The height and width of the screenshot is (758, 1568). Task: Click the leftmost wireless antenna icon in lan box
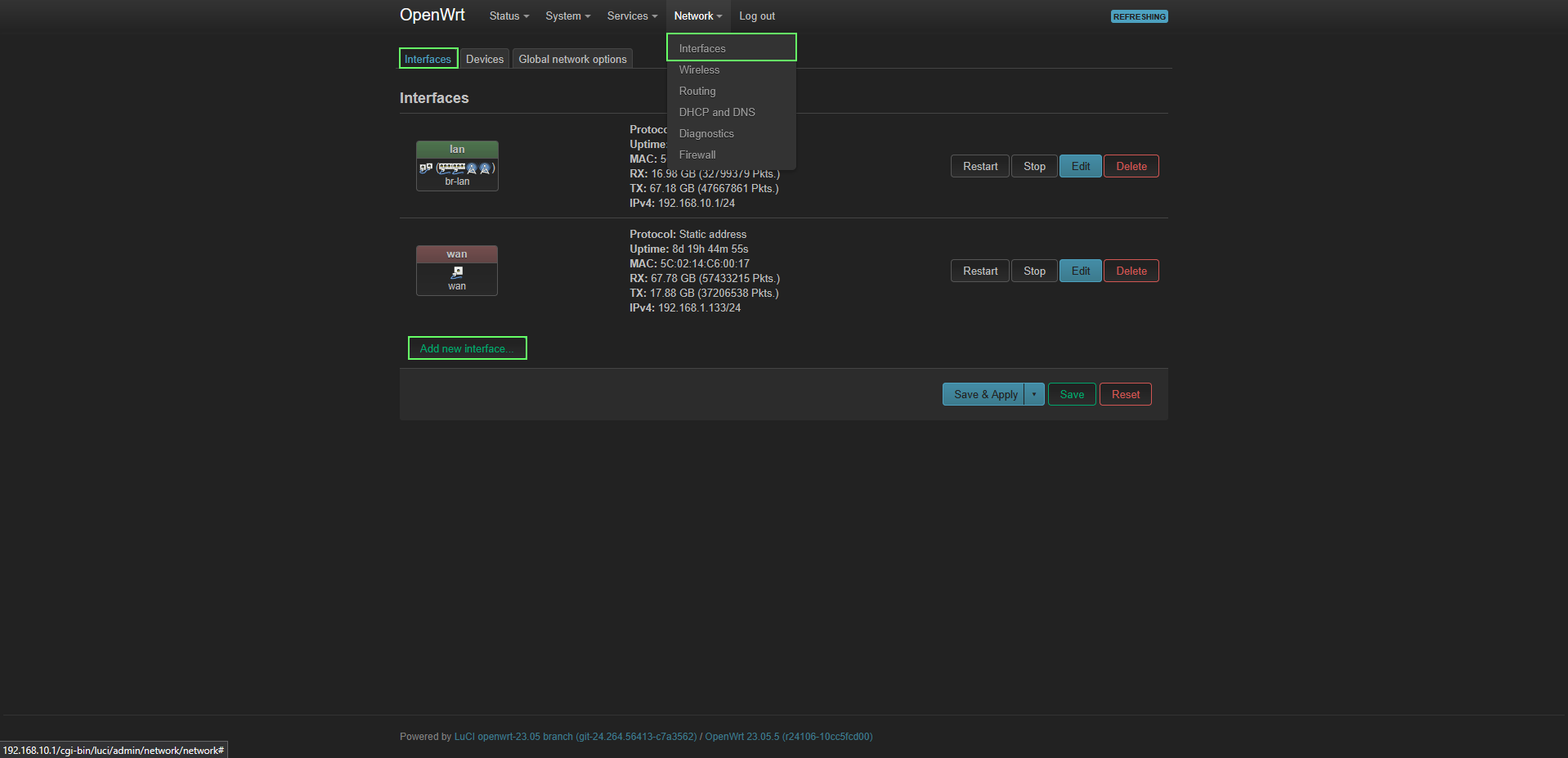(472, 168)
